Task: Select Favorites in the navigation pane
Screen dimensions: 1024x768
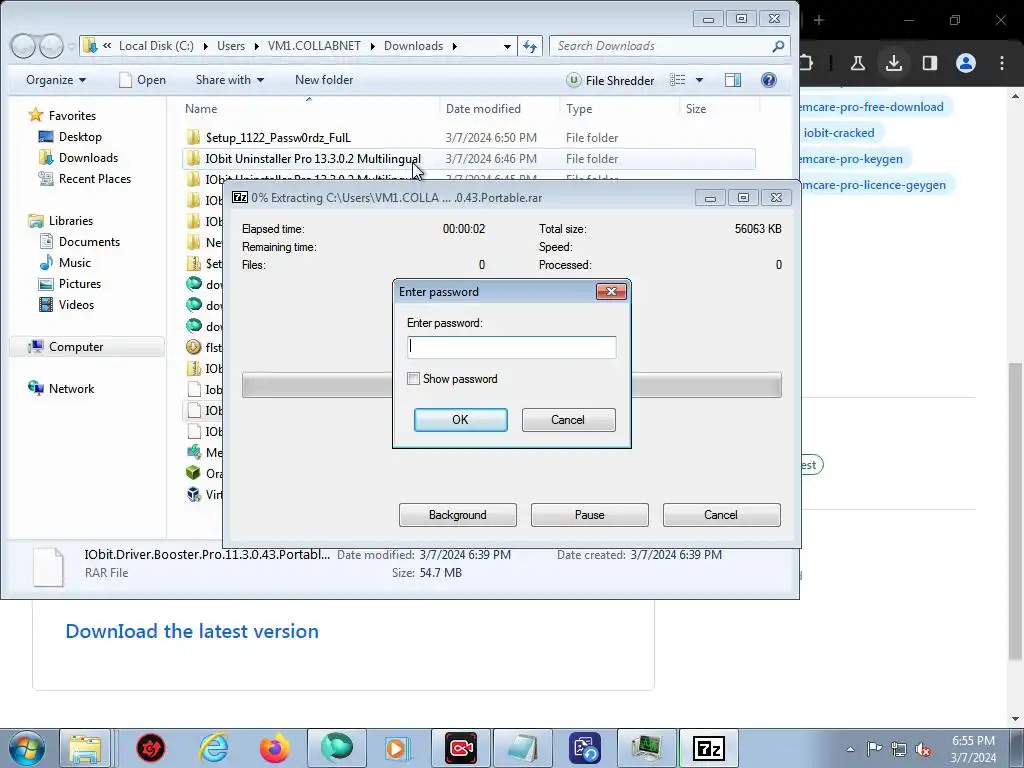Action: 72,116
